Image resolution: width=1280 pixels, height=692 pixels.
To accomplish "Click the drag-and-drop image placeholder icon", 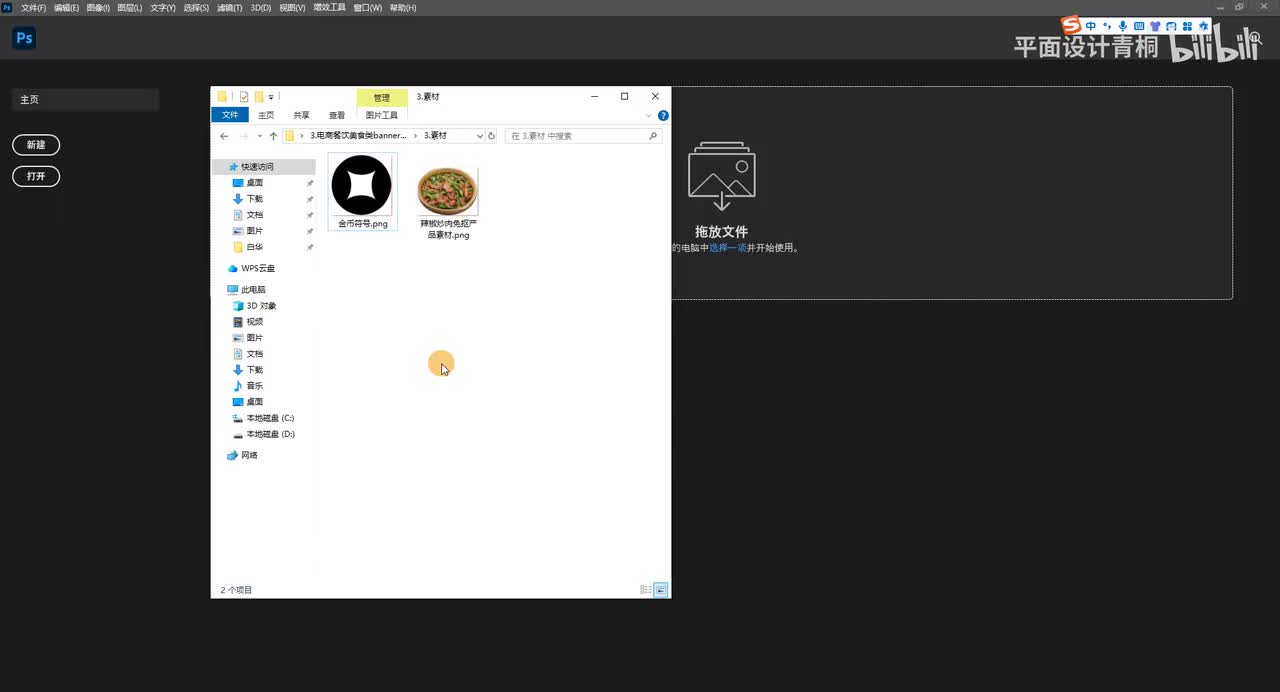I will [x=721, y=176].
